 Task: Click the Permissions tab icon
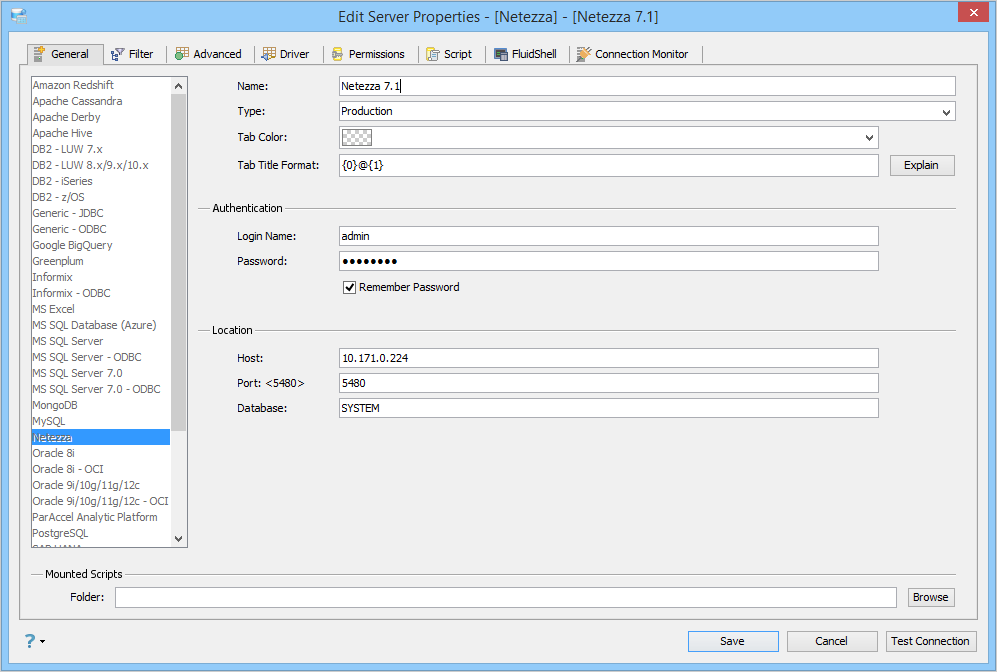[337, 55]
